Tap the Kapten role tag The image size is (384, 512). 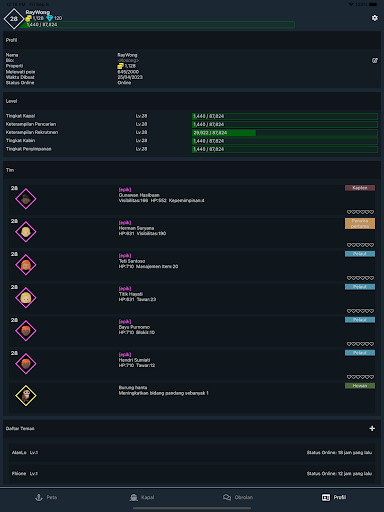(360, 188)
